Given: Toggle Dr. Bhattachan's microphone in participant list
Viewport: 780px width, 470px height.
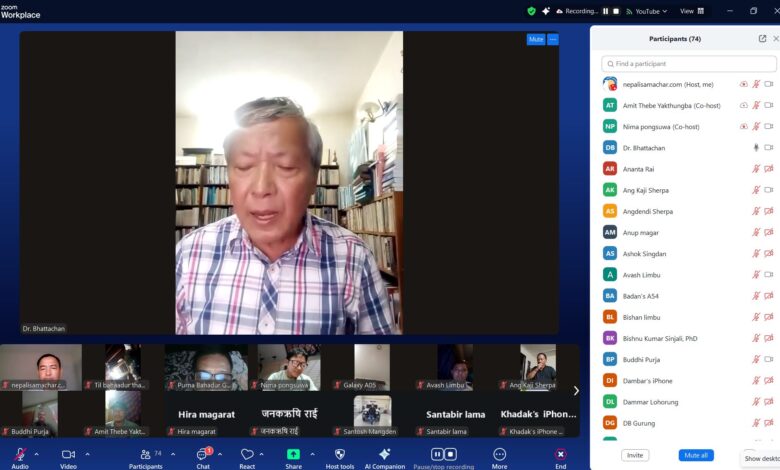Looking at the screenshot, I should (756, 148).
